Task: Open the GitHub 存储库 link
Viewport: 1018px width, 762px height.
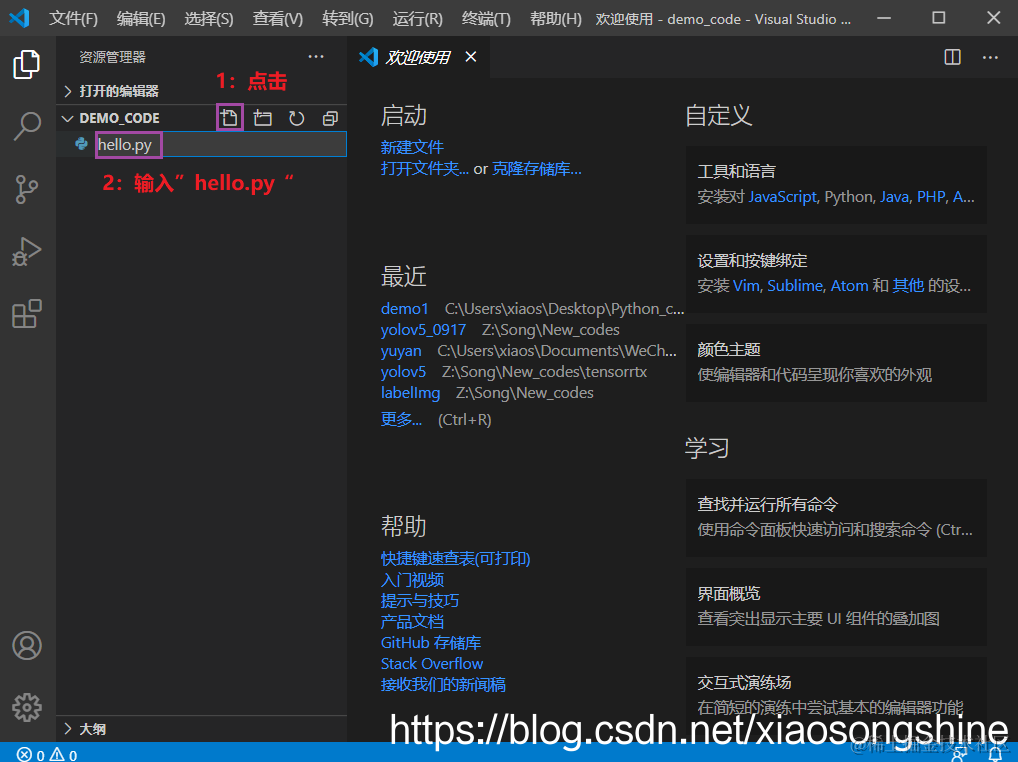Action: (431, 643)
